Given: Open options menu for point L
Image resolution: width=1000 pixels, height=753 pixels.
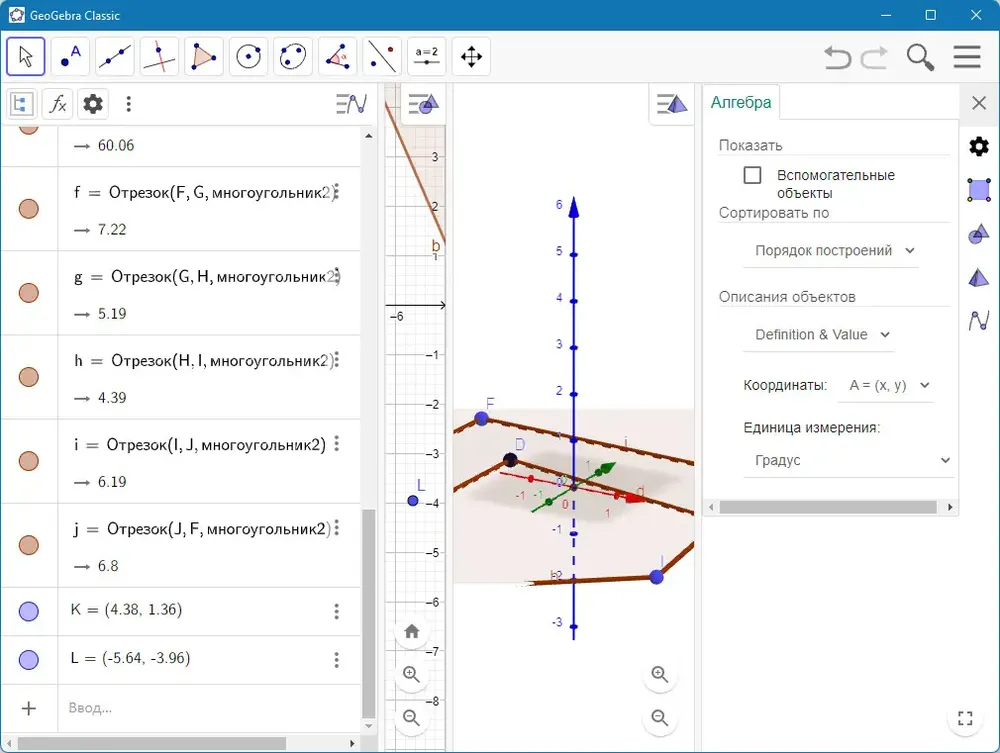Looking at the screenshot, I should click(x=337, y=660).
